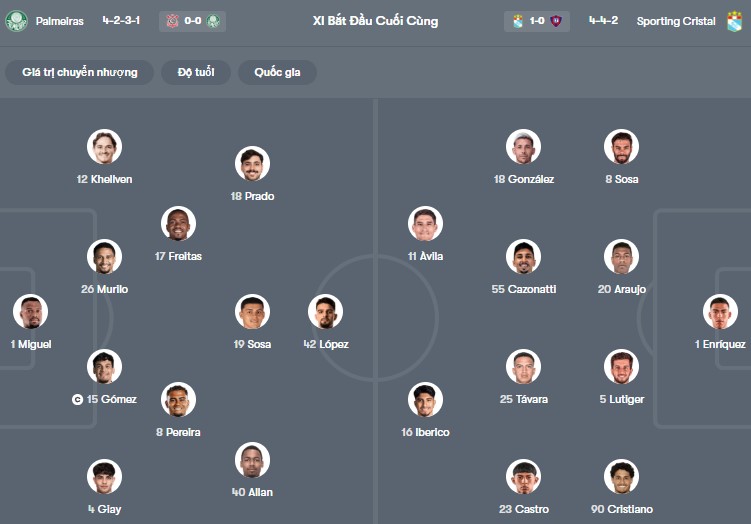This screenshot has width=751, height=524.
Task: Click the Sporting Cristal club crest icon
Action: tap(735, 21)
